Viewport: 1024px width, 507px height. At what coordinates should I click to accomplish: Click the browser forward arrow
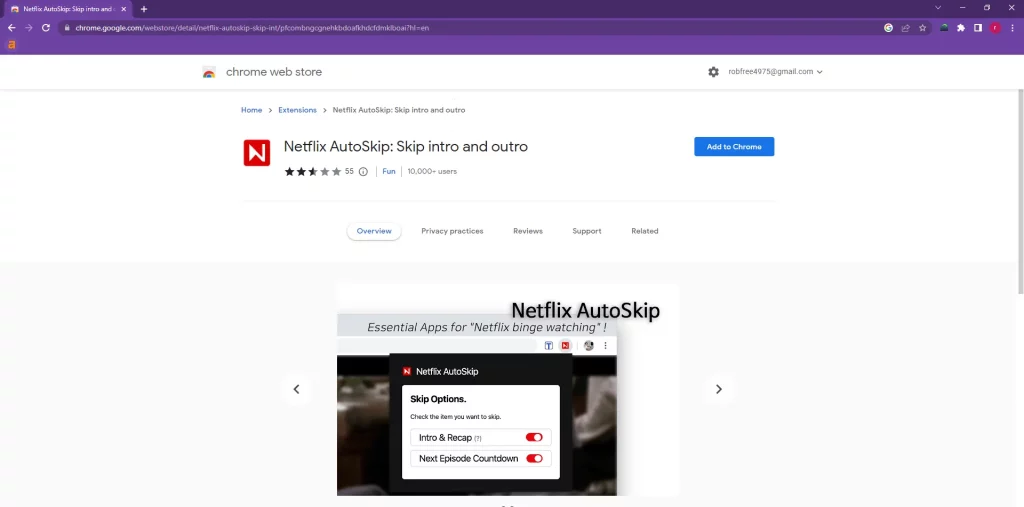28,28
